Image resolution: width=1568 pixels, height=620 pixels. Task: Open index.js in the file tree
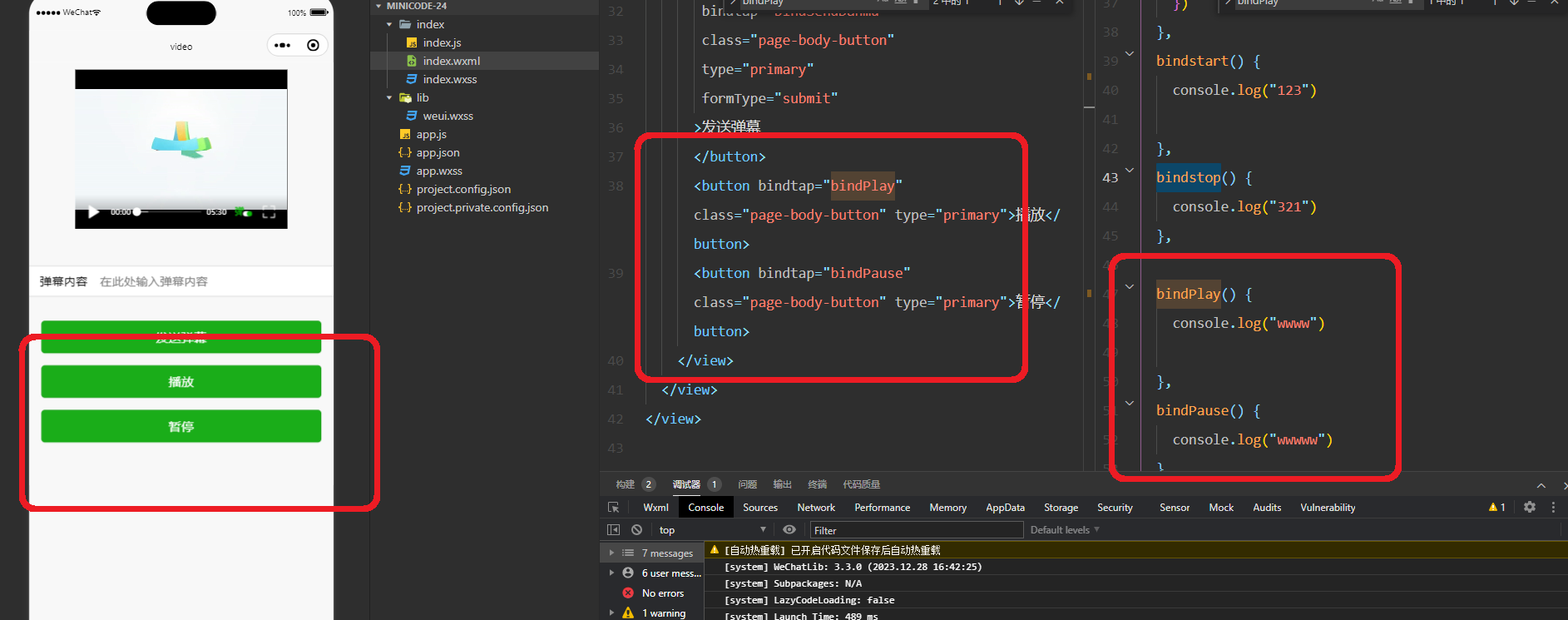[442, 42]
